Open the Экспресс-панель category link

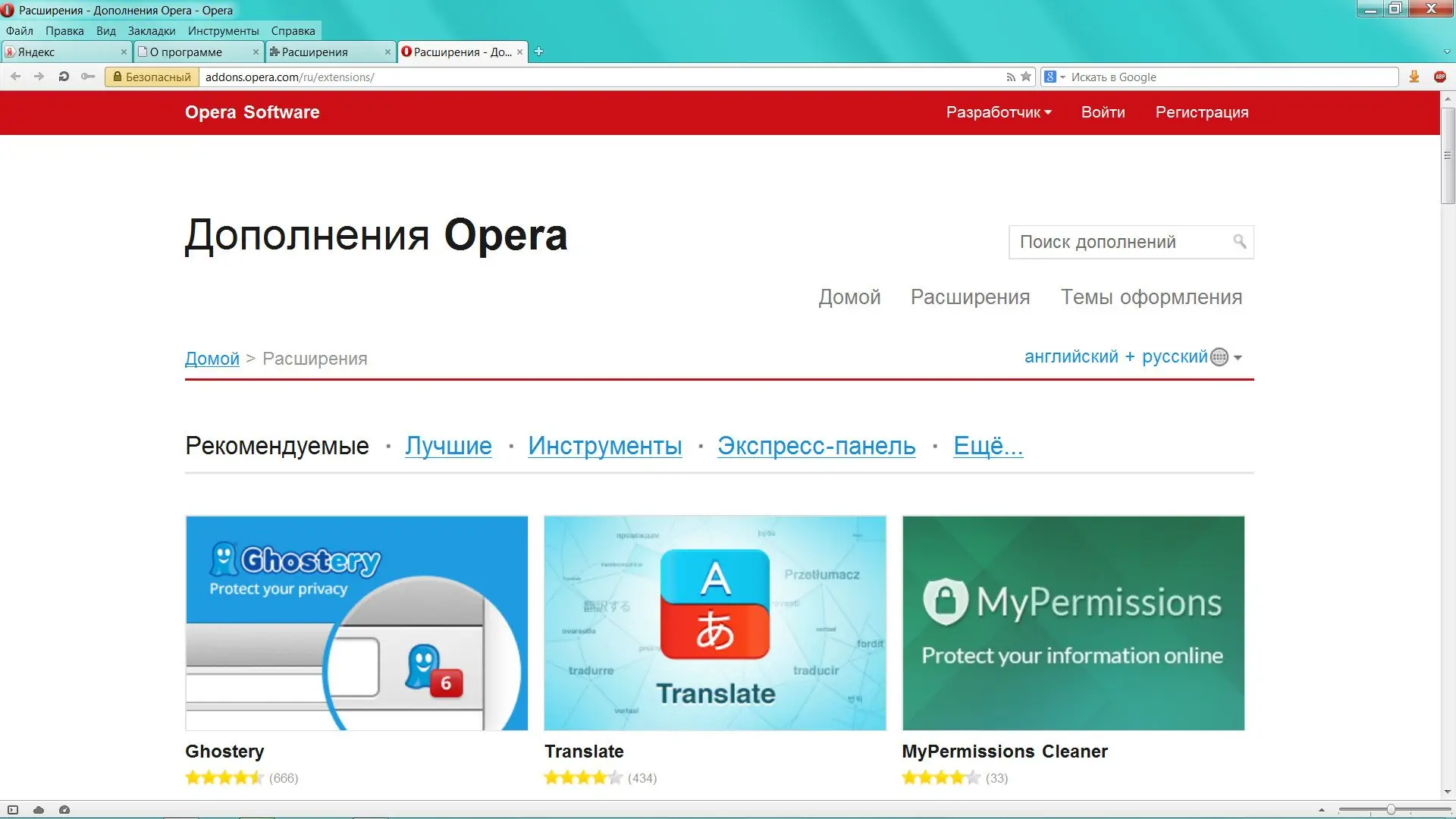[x=816, y=446]
